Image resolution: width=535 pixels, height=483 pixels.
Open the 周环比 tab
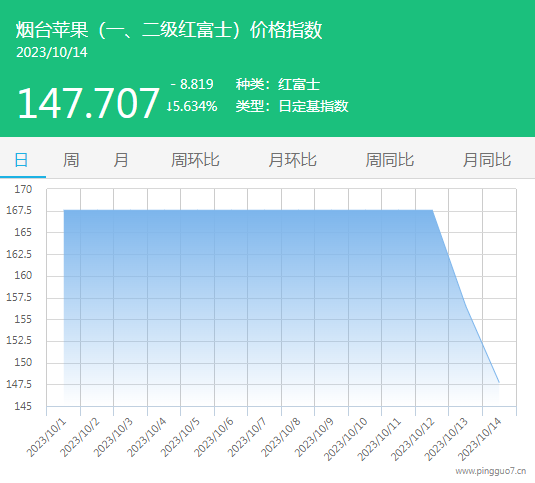(x=195, y=160)
